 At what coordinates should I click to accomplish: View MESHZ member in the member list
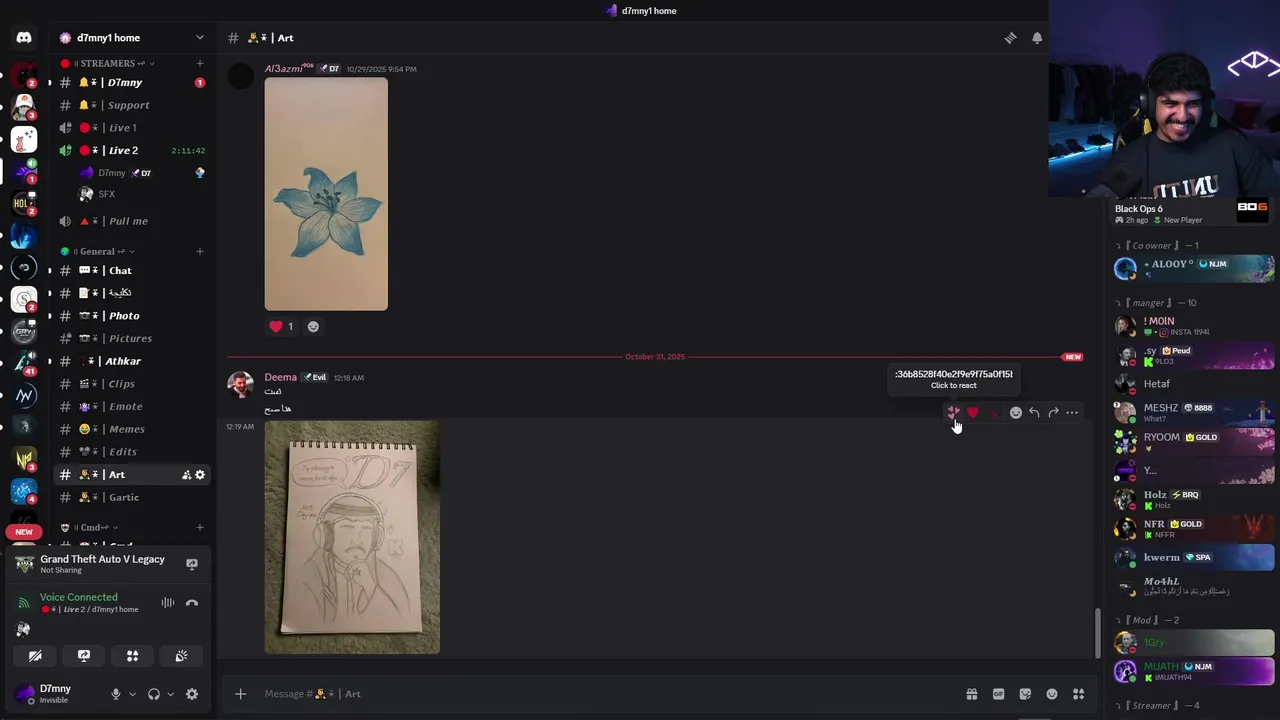pyautogui.click(x=1194, y=412)
